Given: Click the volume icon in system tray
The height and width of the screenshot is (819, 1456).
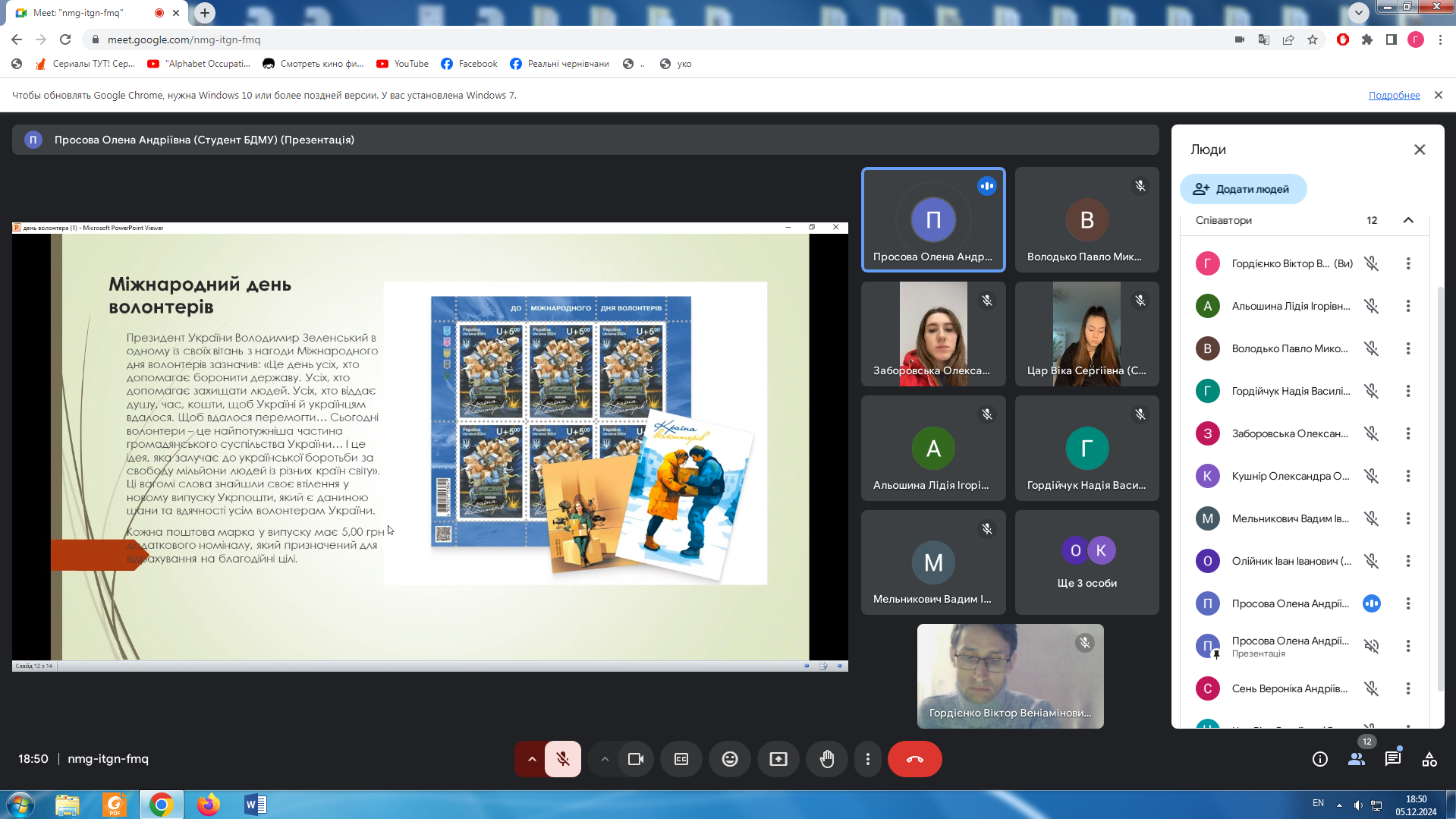Looking at the screenshot, I should point(1358,805).
